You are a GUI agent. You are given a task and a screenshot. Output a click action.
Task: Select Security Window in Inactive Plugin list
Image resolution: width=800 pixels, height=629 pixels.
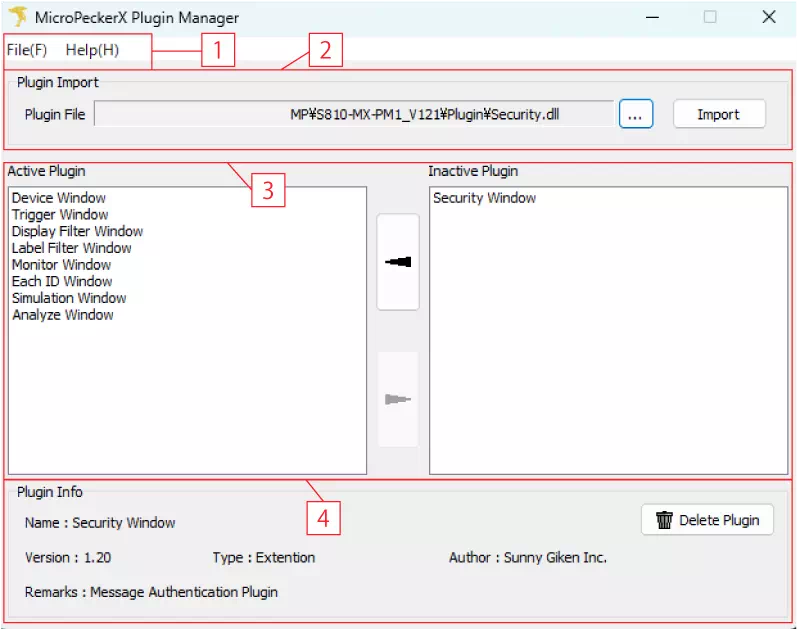pos(485,198)
